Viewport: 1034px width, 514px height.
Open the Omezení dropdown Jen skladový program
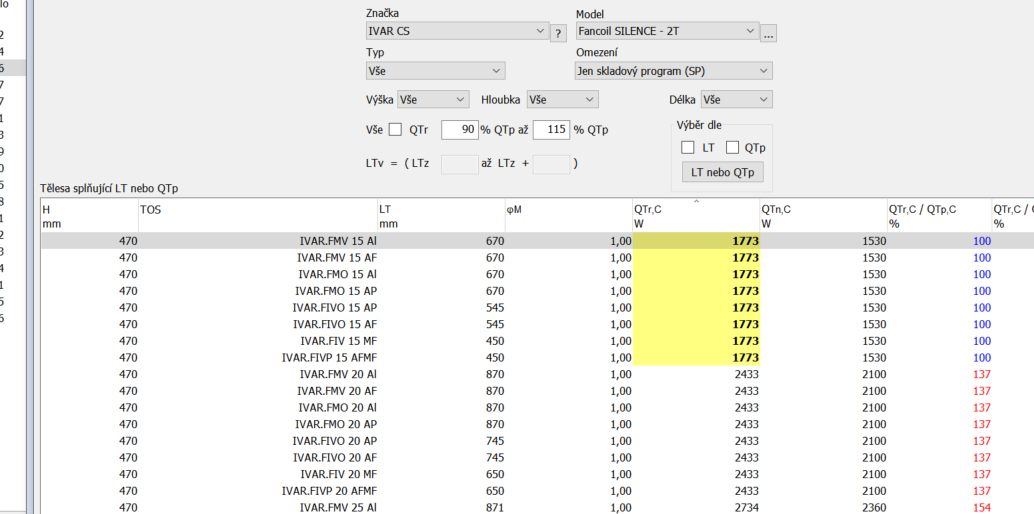(674, 71)
